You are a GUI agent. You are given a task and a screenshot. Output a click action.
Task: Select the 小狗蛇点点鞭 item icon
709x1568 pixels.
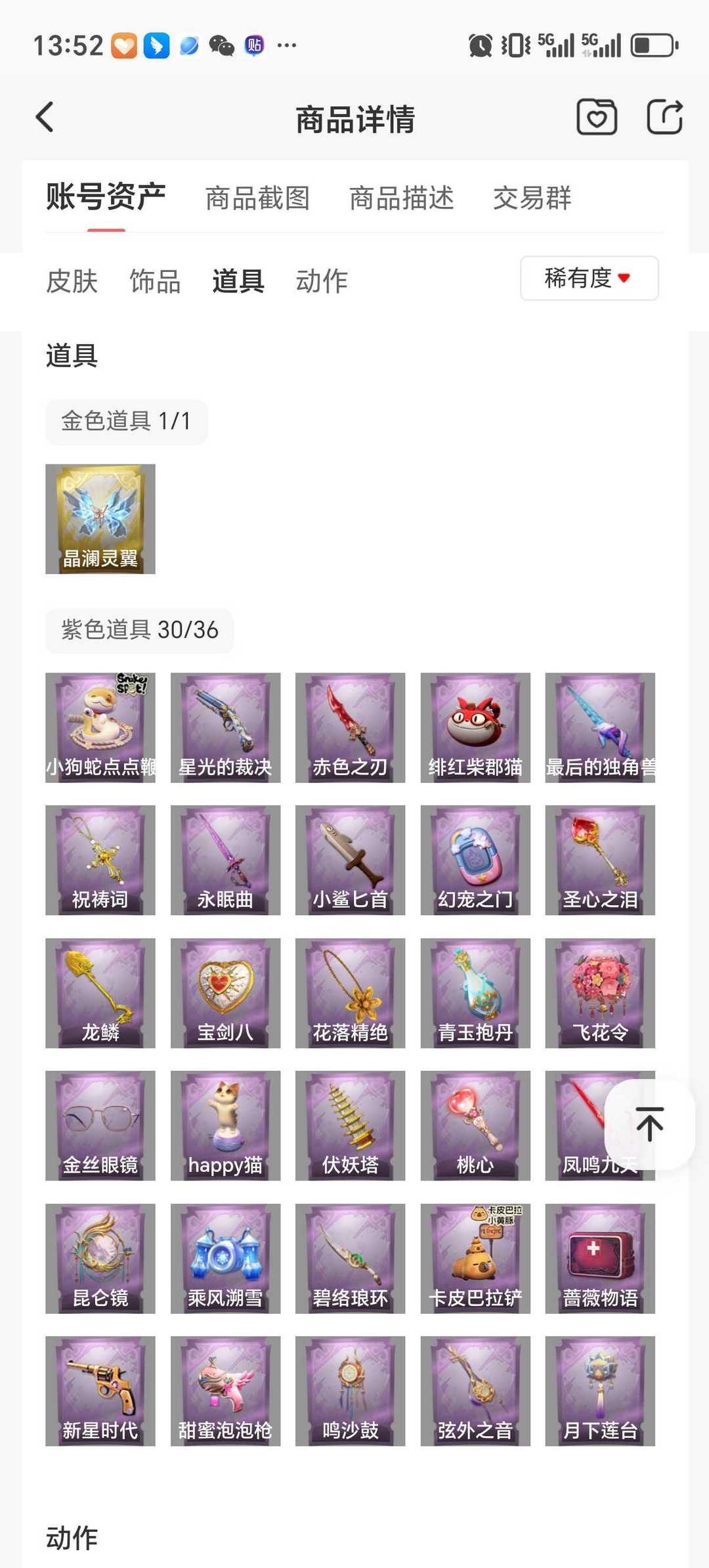pos(100,727)
